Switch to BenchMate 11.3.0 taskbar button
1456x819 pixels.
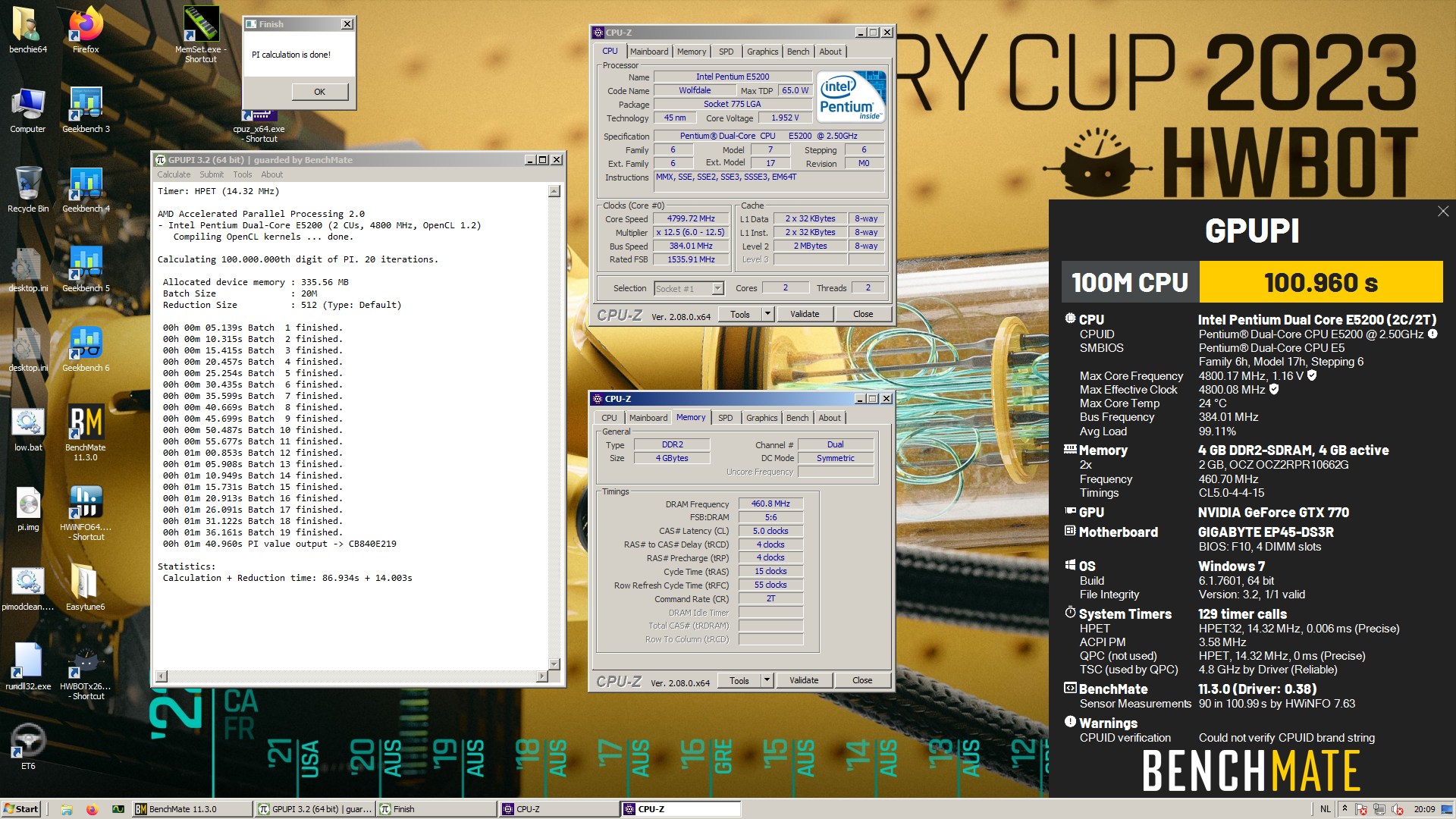[x=193, y=809]
